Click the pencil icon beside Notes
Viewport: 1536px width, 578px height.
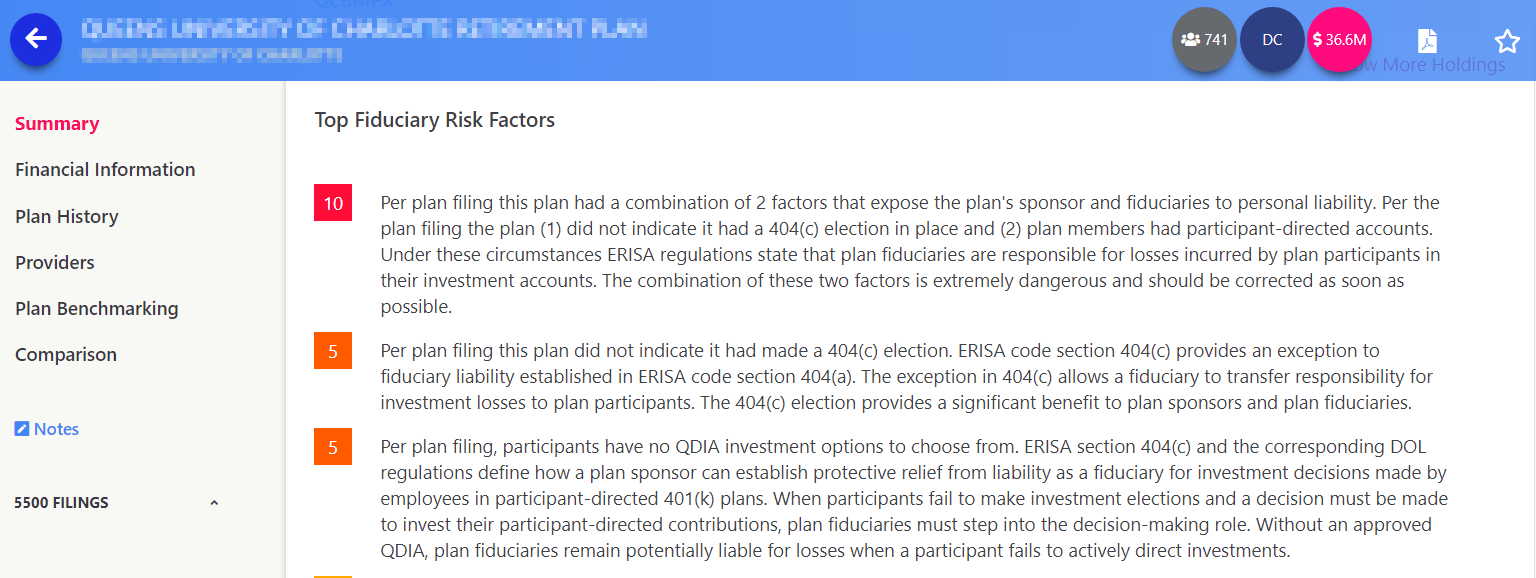click(22, 429)
